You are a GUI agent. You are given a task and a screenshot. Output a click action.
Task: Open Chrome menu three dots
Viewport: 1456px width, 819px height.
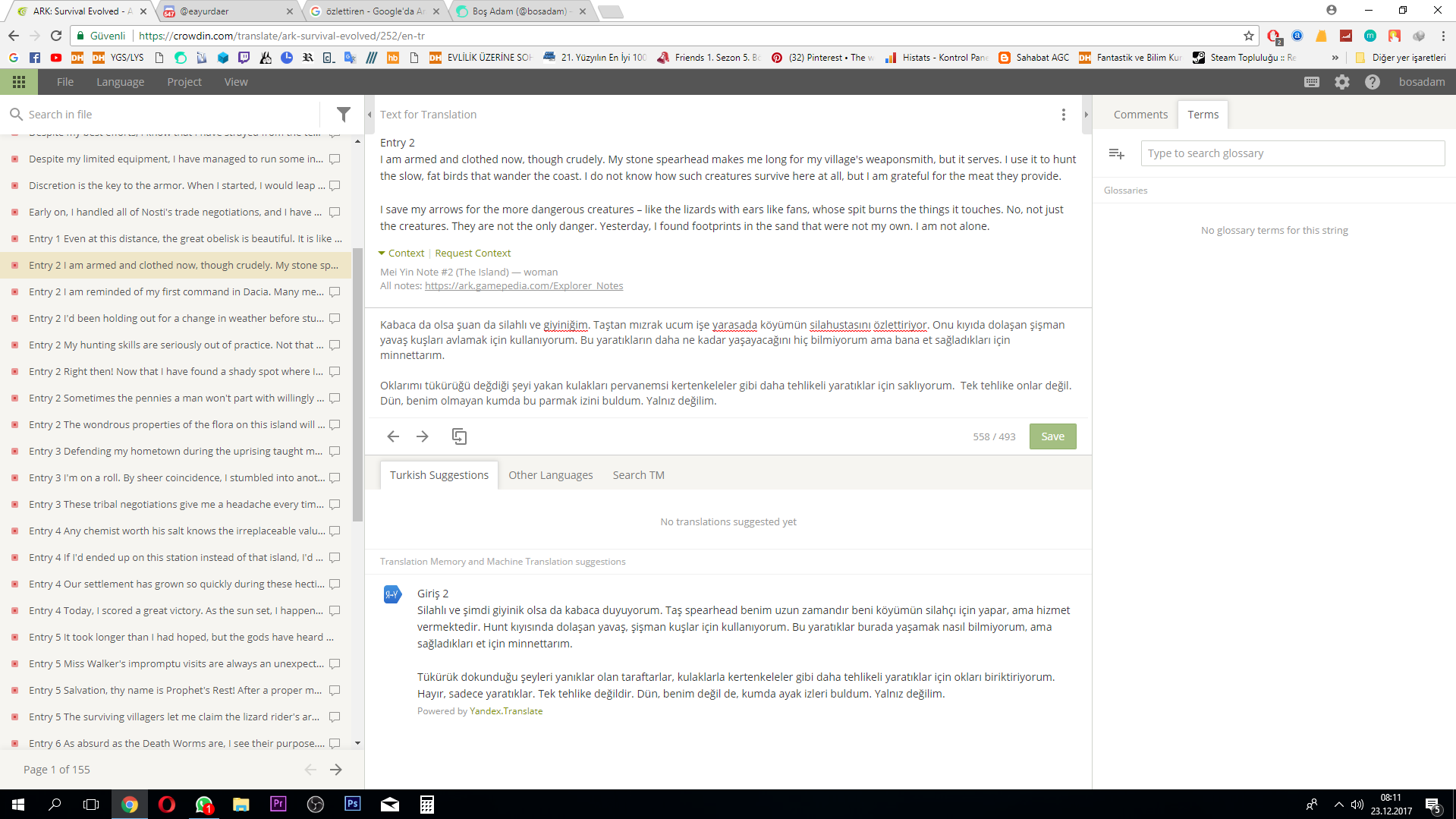pyautogui.click(x=1442, y=36)
